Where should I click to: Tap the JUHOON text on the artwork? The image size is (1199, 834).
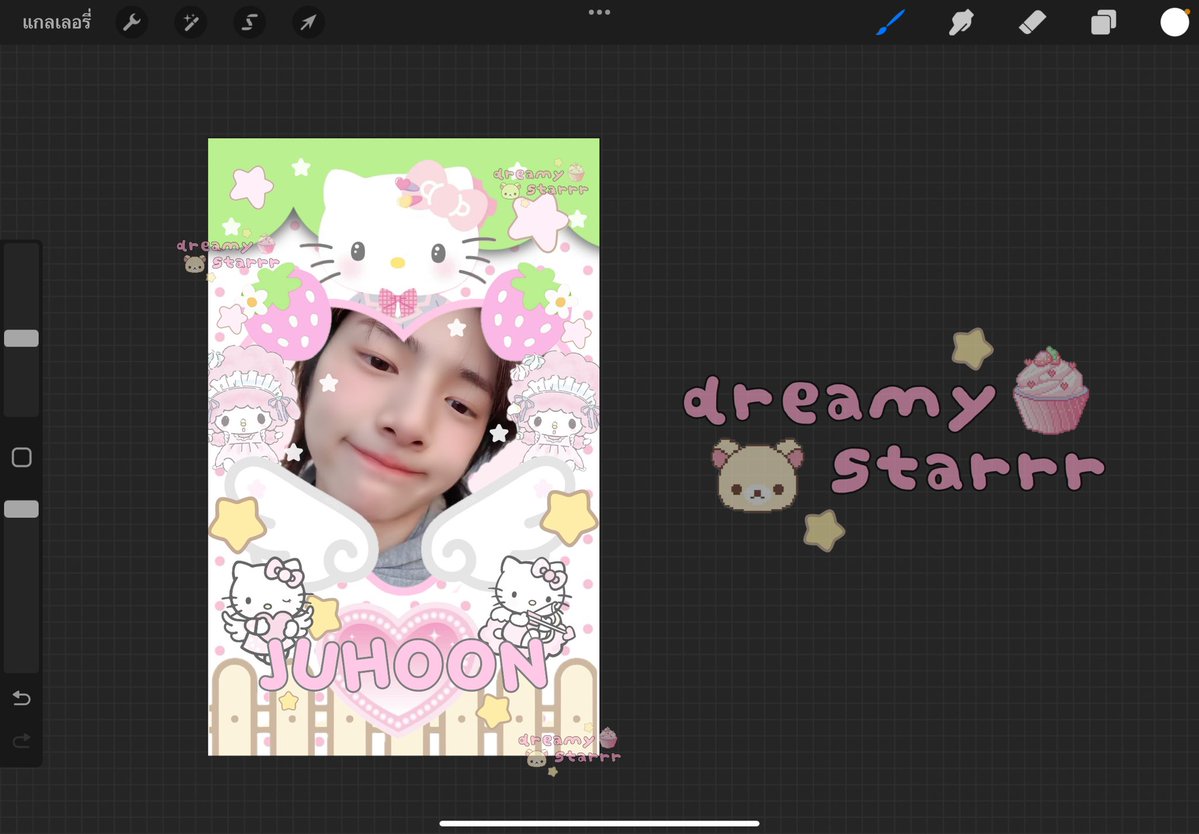404,664
